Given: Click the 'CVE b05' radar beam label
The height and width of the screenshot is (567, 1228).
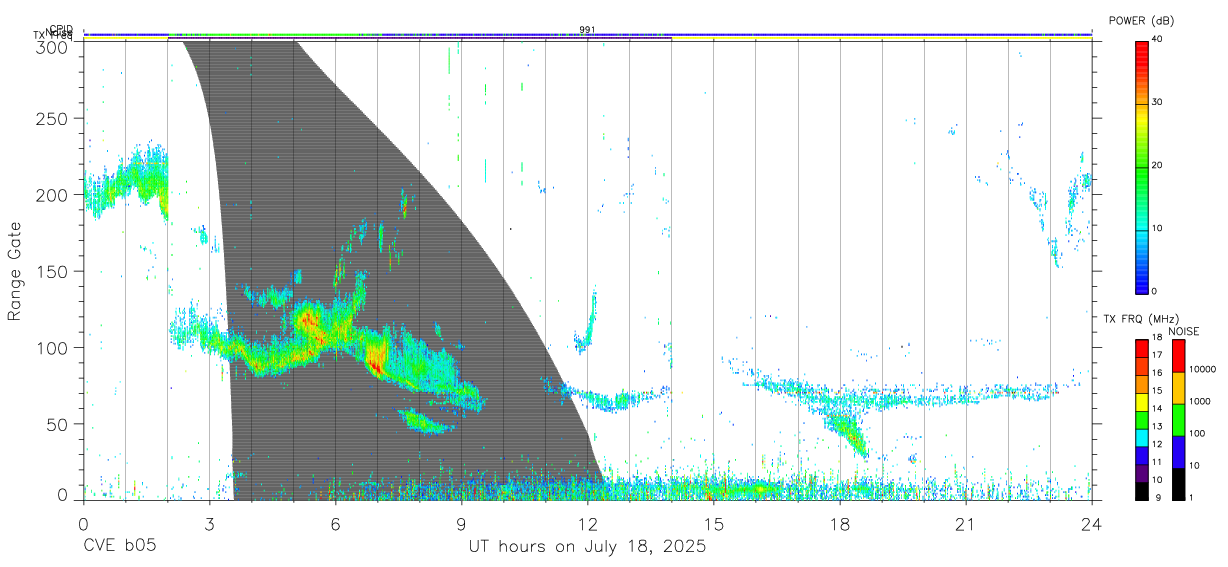Looking at the screenshot, I should (x=119, y=547).
